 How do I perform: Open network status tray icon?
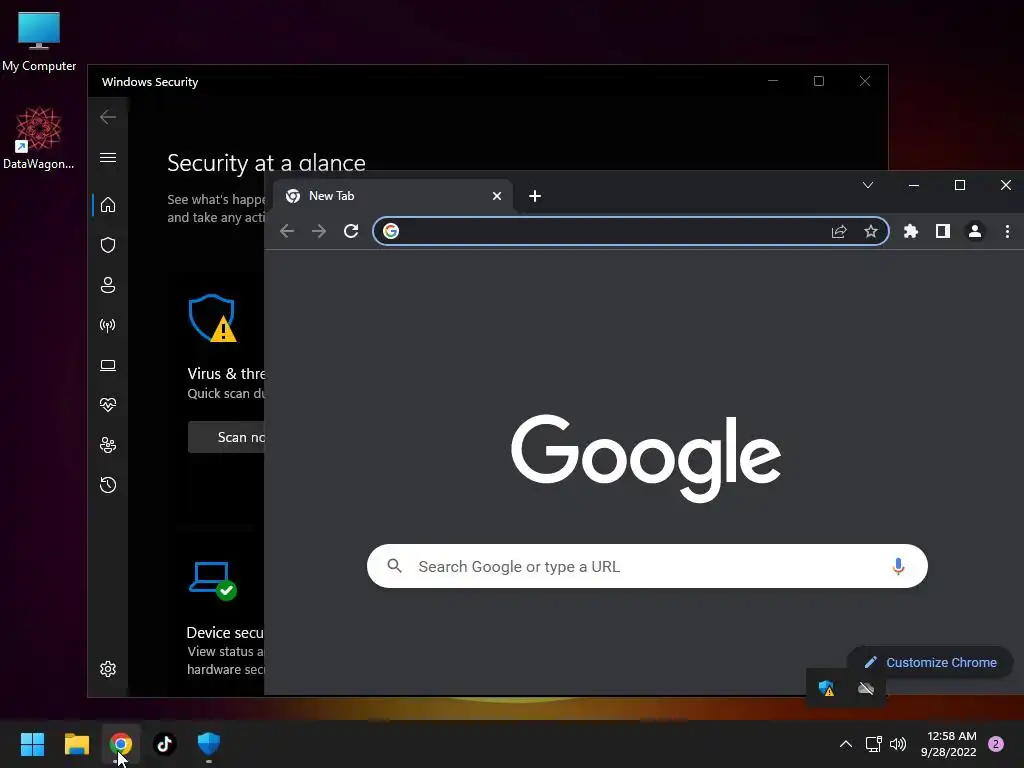tap(873, 744)
